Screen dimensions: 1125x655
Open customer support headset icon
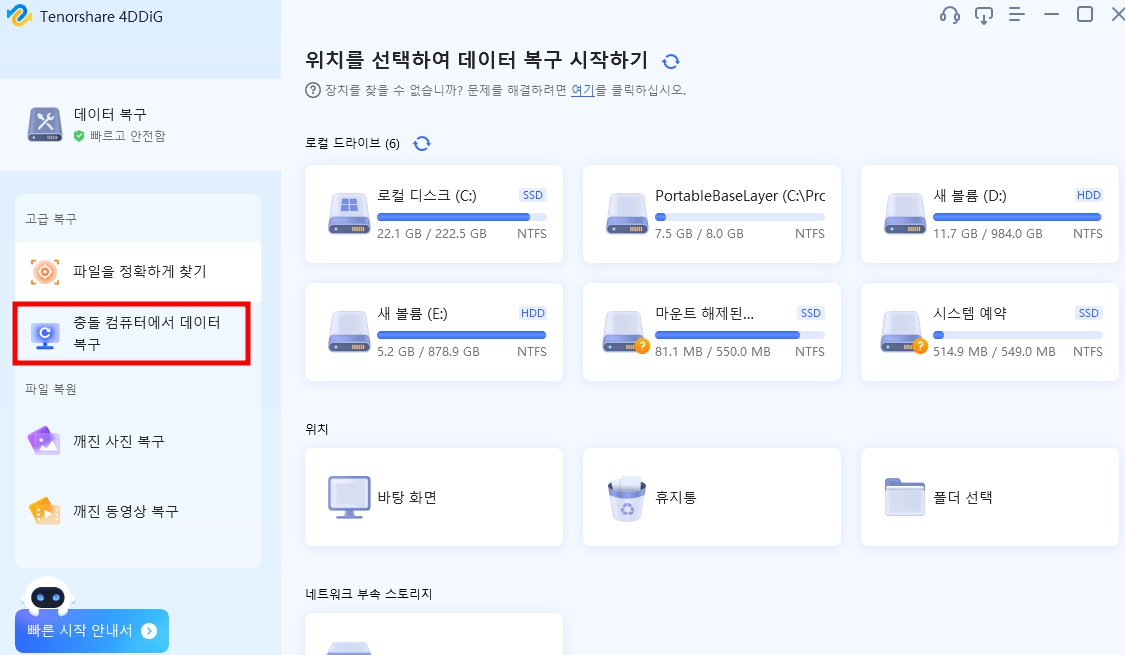coord(949,15)
